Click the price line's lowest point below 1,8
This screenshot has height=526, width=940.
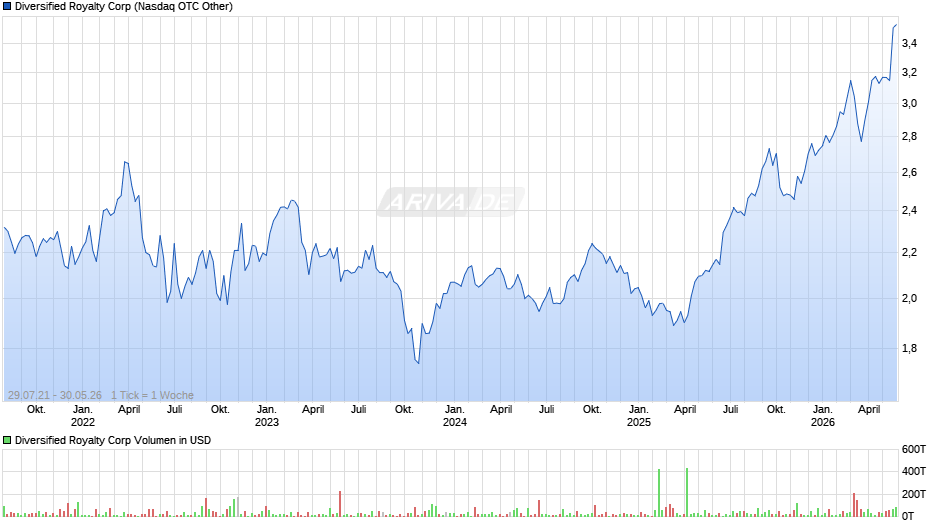point(418,363)
